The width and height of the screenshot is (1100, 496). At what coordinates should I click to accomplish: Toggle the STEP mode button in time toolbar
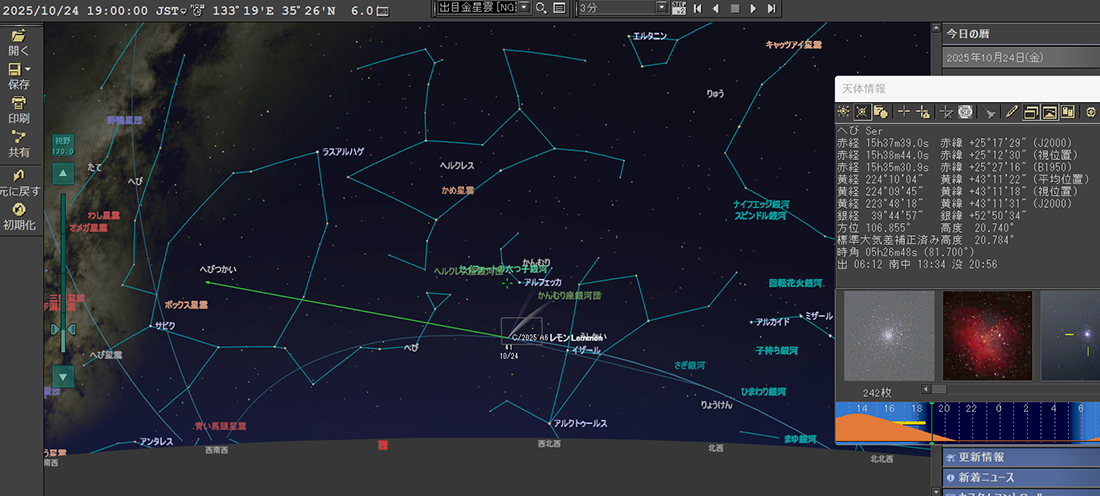tap(680, 8)
